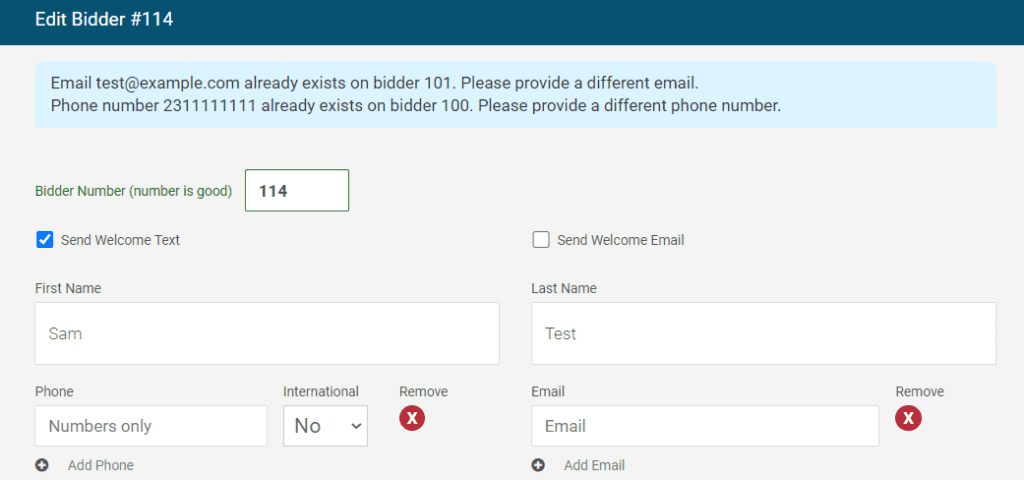The height and width of the screenshot is (480, 1024).
Task: Click the plus icon beside Add Email
Action: click(538, 465)
